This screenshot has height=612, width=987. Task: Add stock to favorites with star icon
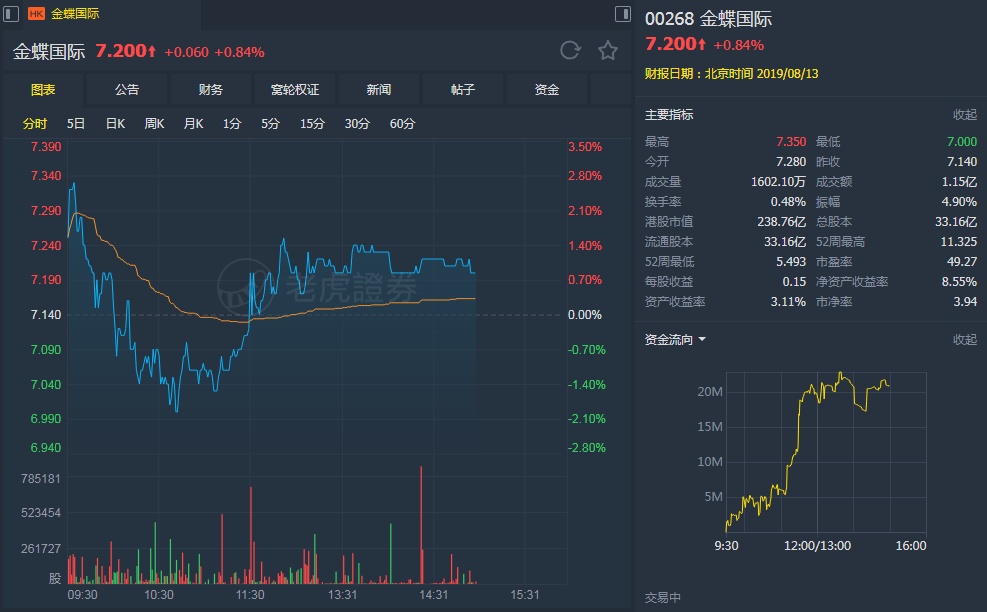[x=608, y=50]
